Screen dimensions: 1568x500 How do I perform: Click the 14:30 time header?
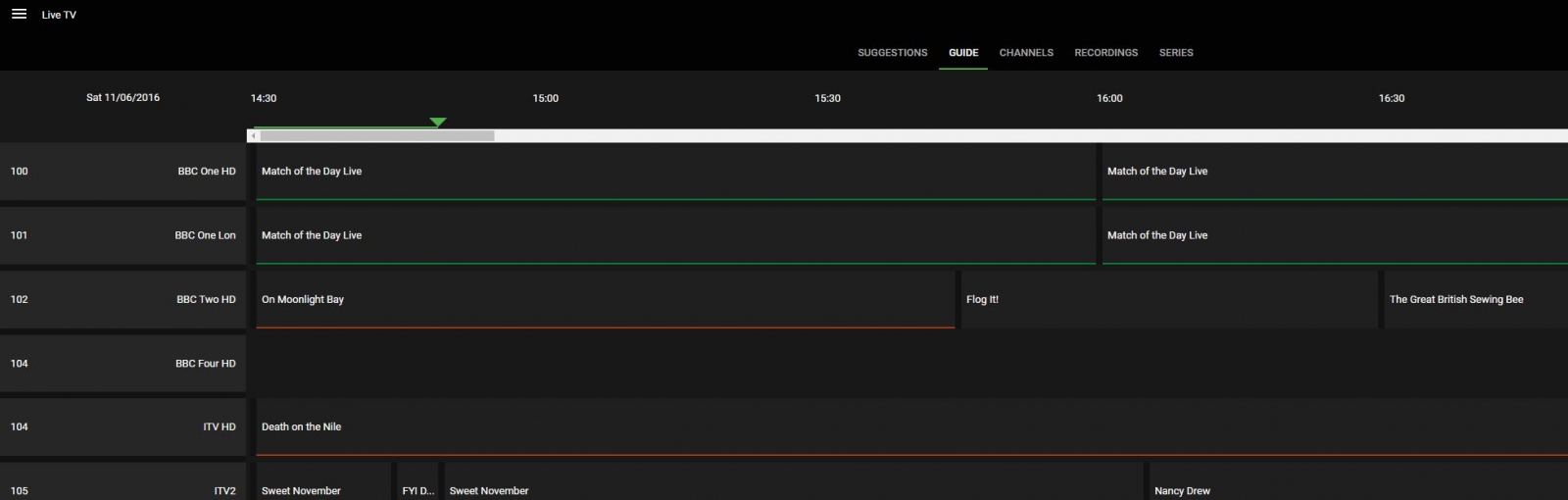tap(264, 99)
